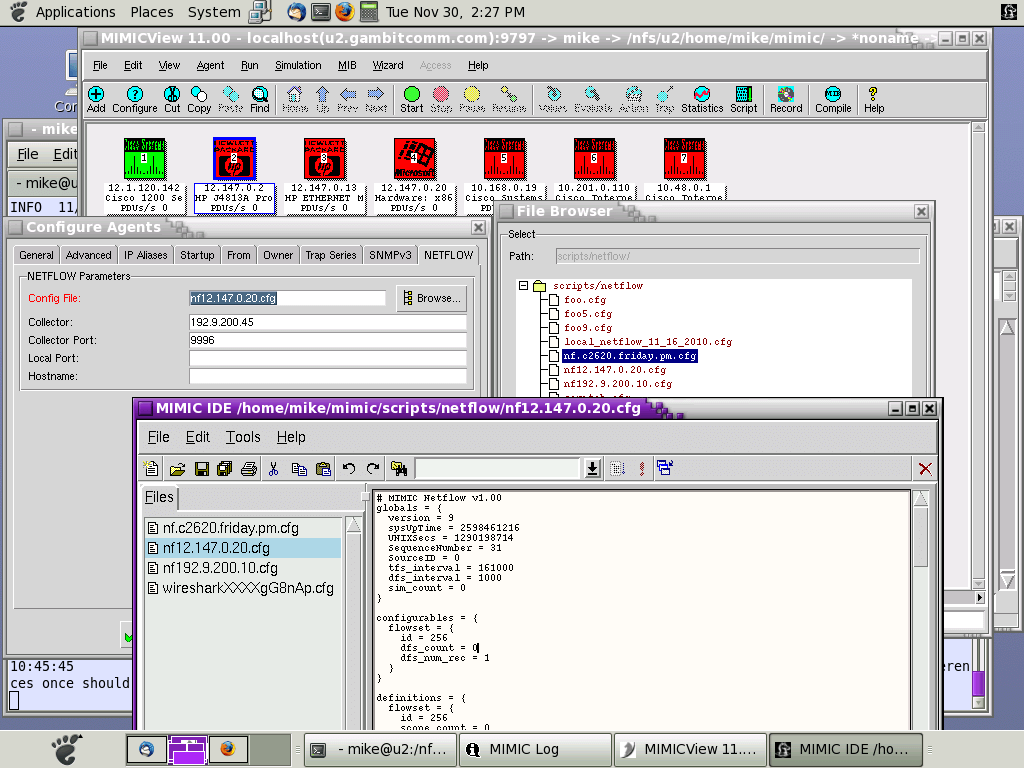The height and width of the screenshot is (768, 1024).
Task: Select foo5.cfg in File Browser
Action: tap(588, 314)
